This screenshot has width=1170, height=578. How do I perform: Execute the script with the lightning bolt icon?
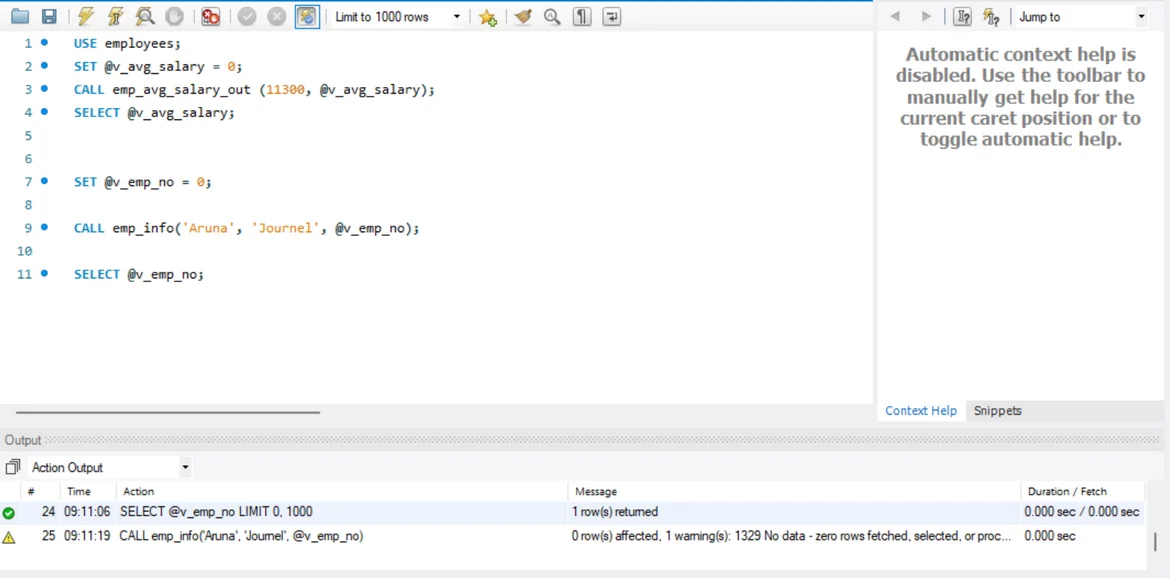click(x=86, y=17)
